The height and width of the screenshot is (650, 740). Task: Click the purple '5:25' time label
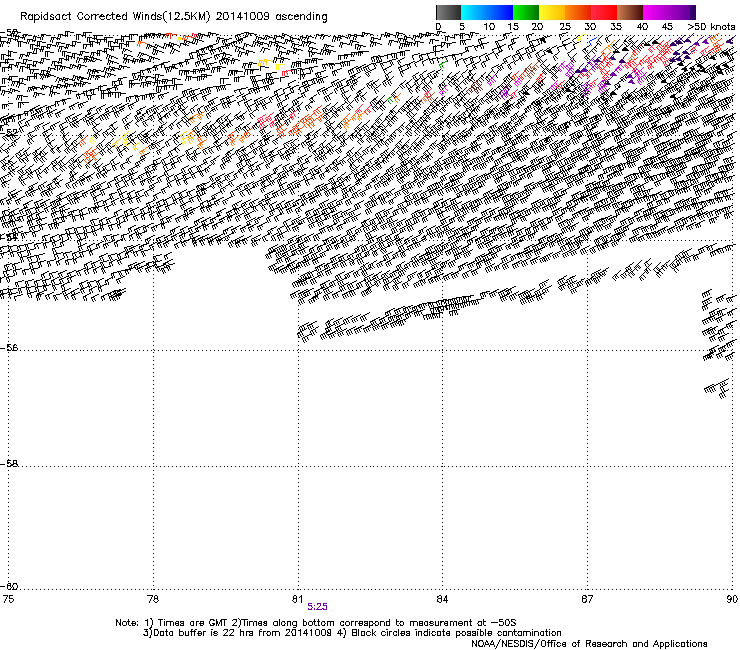317,607
